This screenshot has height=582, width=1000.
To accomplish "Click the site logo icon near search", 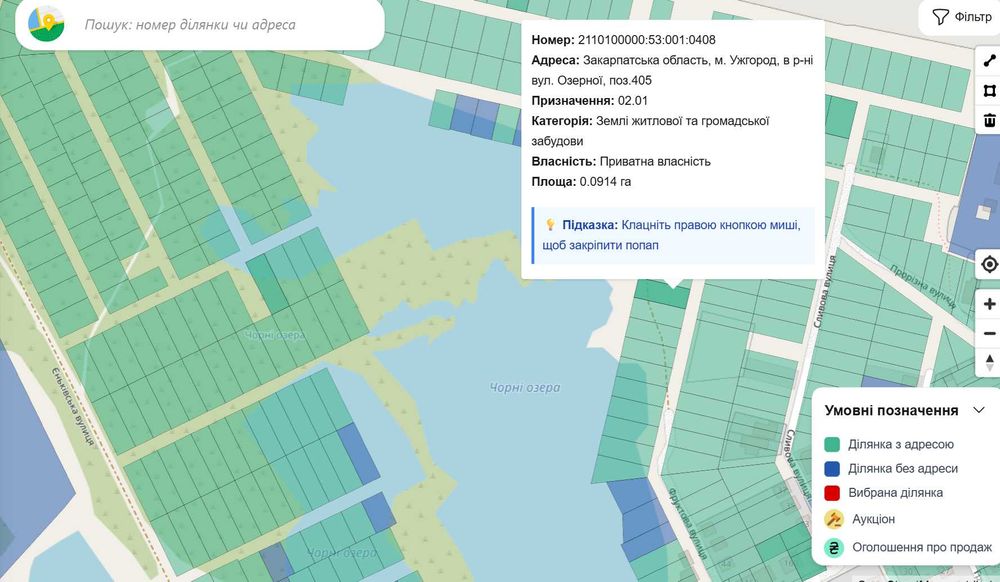I will [46, 24].
